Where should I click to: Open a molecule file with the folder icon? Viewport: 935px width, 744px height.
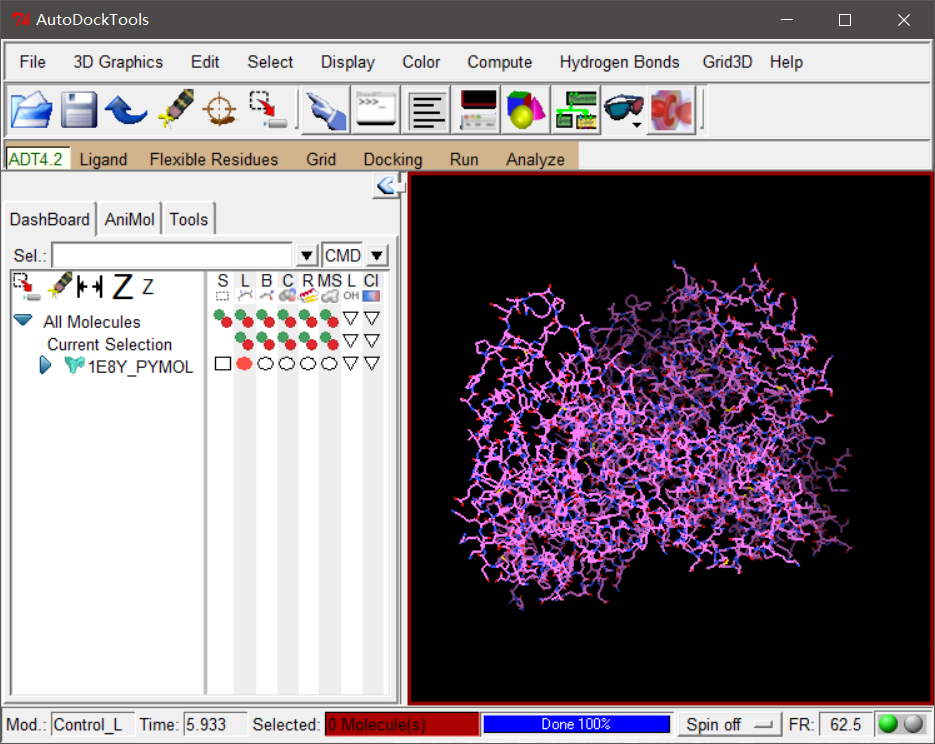(x=31, y=109)
